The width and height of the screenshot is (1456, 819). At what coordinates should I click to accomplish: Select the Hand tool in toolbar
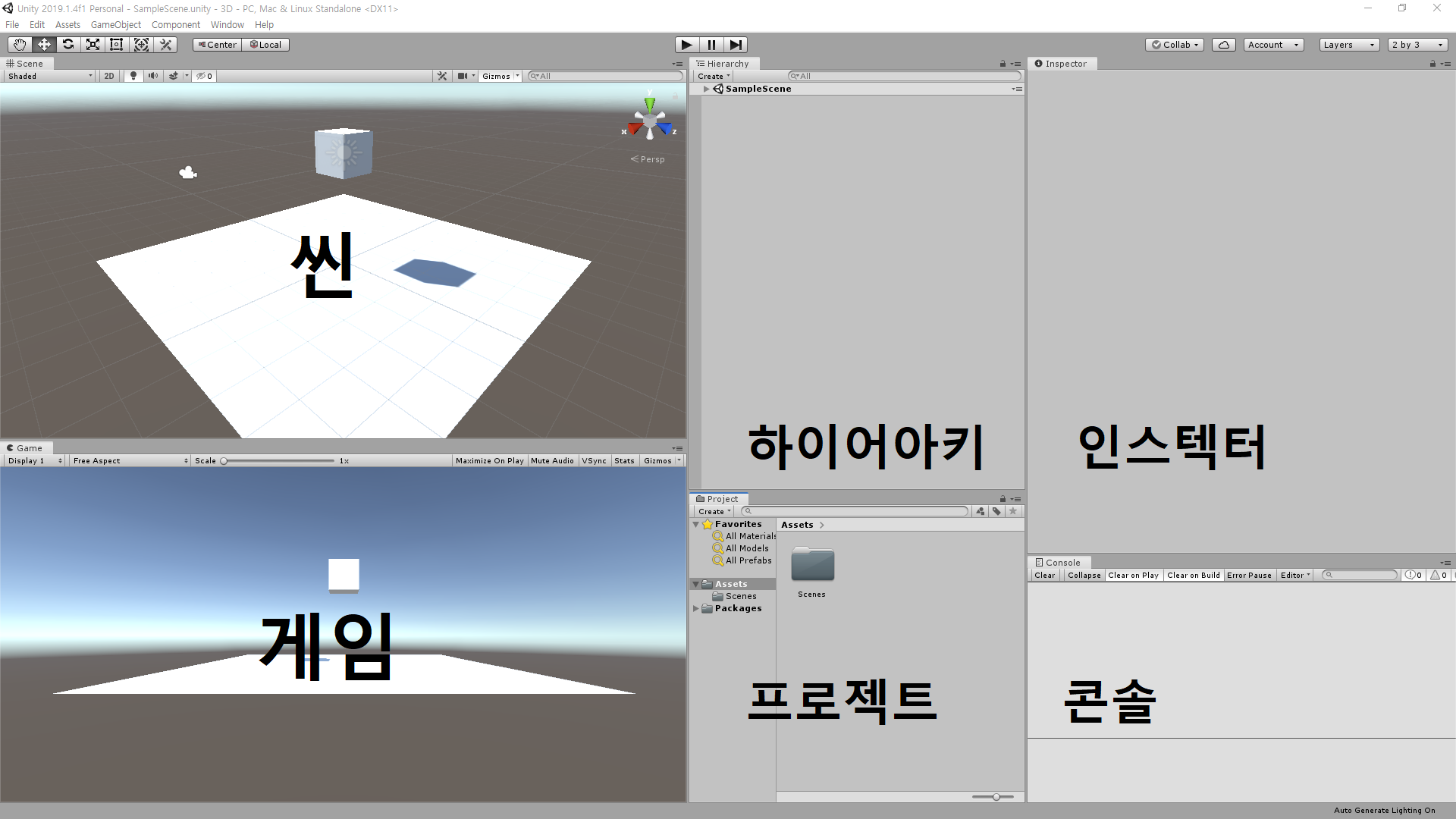click(20, 45)
